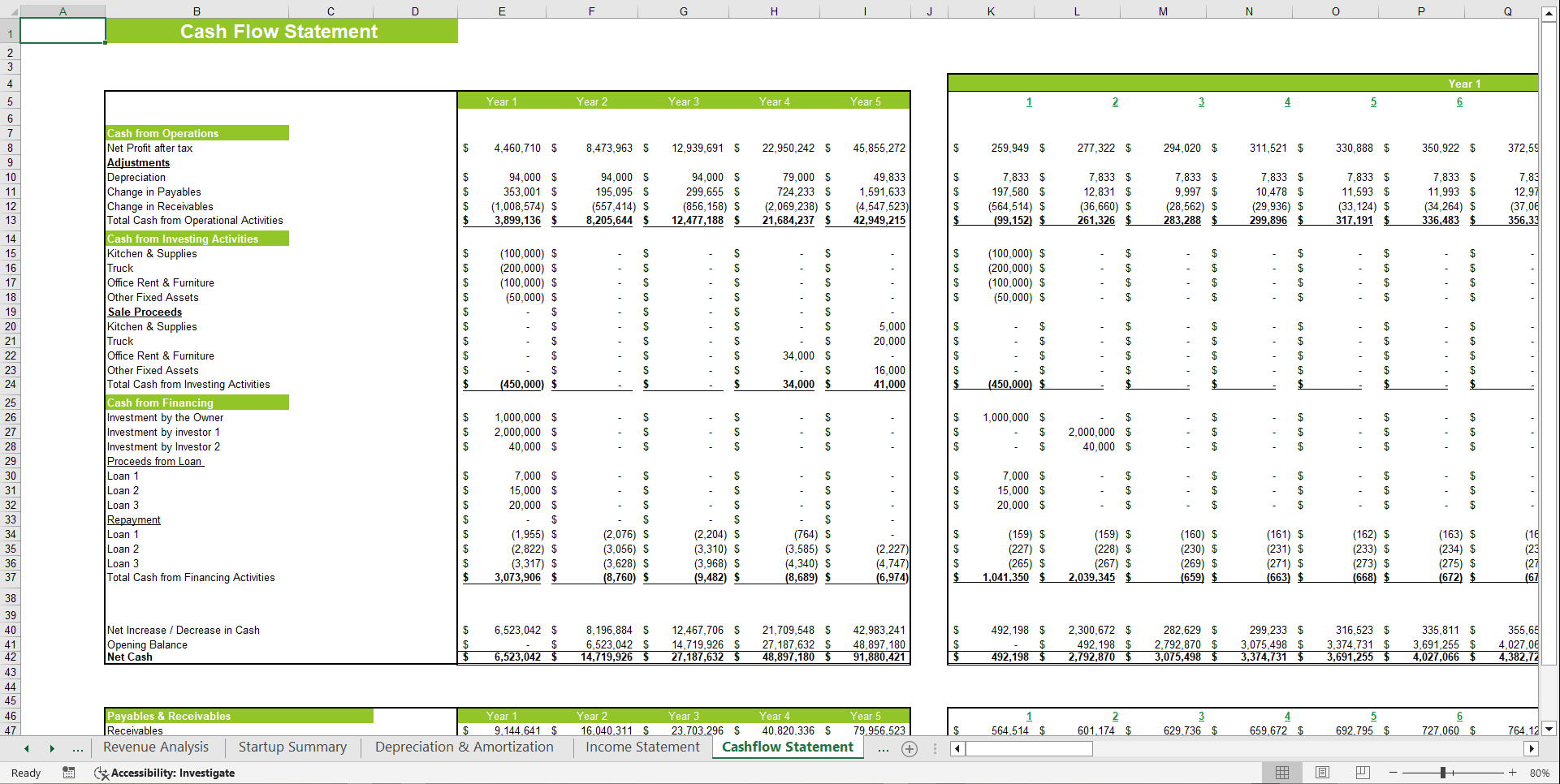This screenshot has width=1560, height=784.
Task: Switch to Normal view in status bar
Action: pyautogui.click(x=1283, y=773)
